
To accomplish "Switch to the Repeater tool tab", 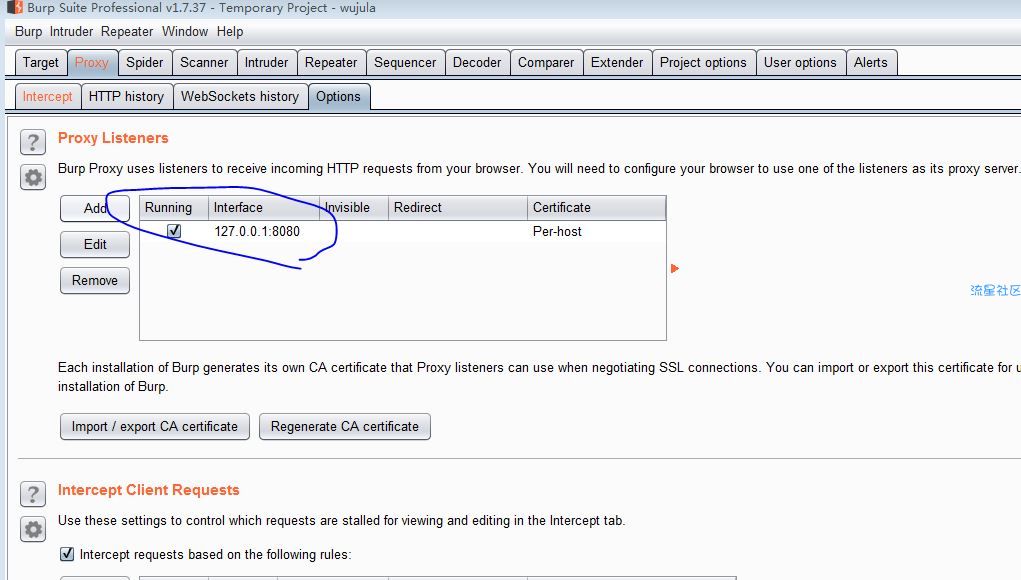I will (x=331, y=62).
